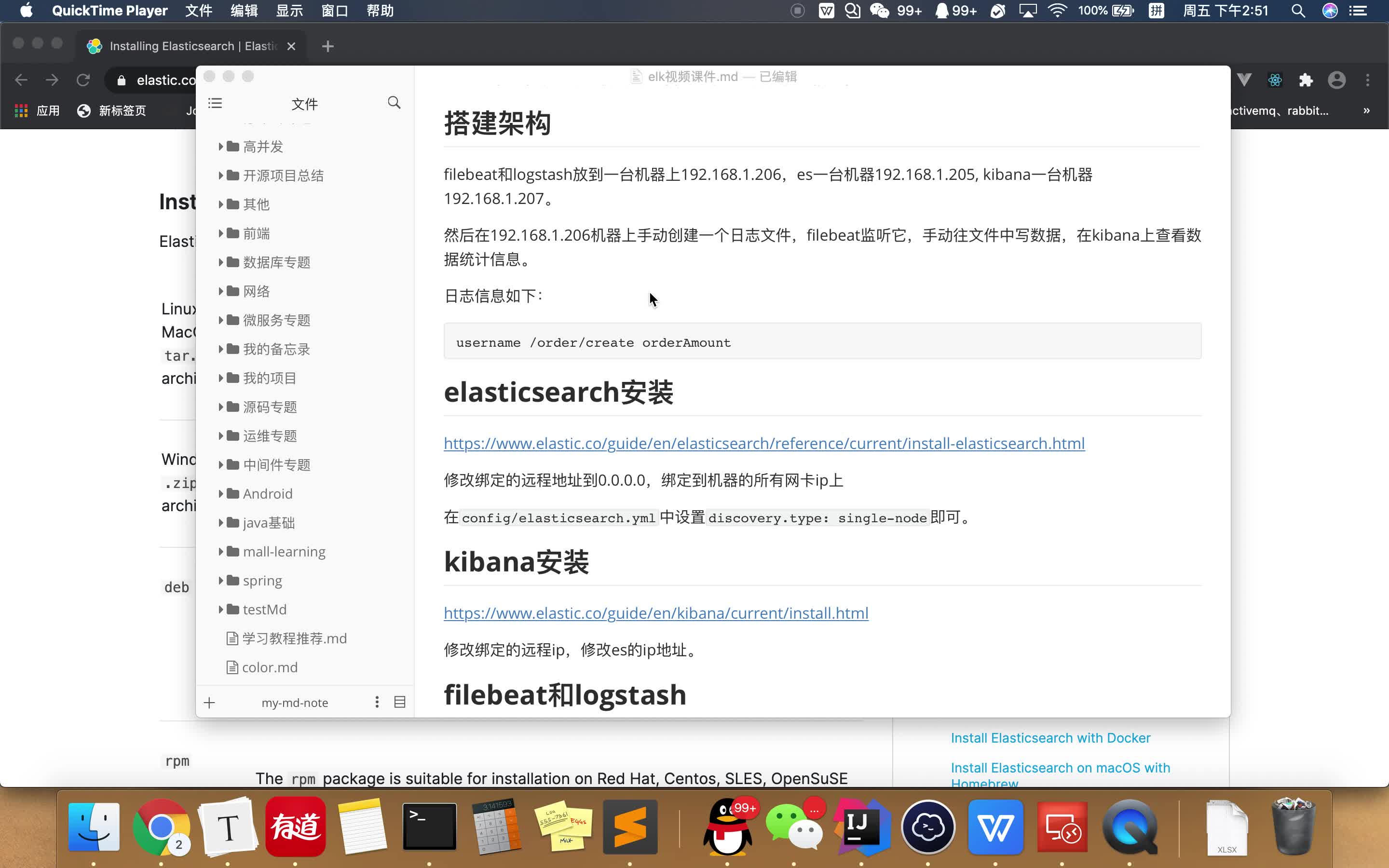Show more bookmarks chevron in Chrome
Image resolution: width=1389 pixels, height=868 pixels.
[1367, 111]
